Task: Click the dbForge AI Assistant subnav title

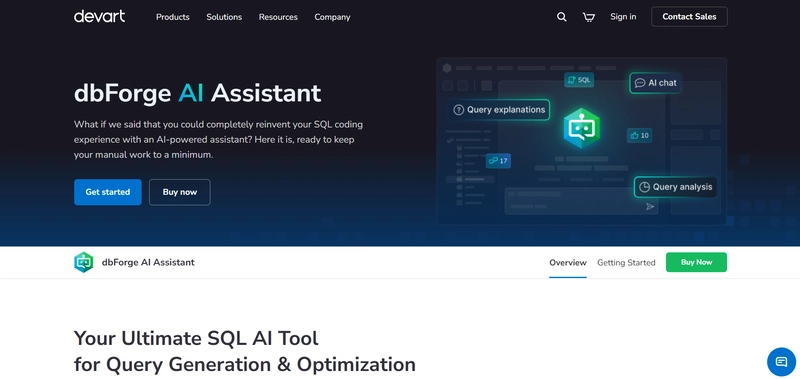Action: coord(148,263)
